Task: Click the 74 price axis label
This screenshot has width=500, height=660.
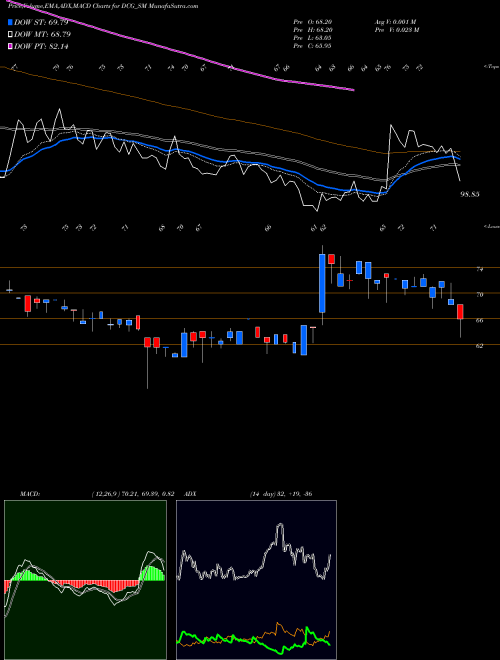Action: (479, 269)
